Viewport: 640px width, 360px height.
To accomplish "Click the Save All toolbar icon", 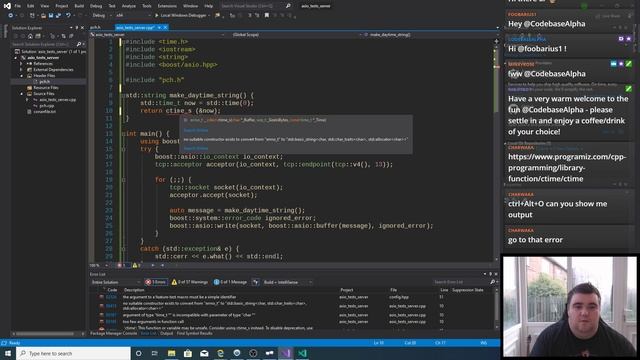I will [x=58, y=16].
